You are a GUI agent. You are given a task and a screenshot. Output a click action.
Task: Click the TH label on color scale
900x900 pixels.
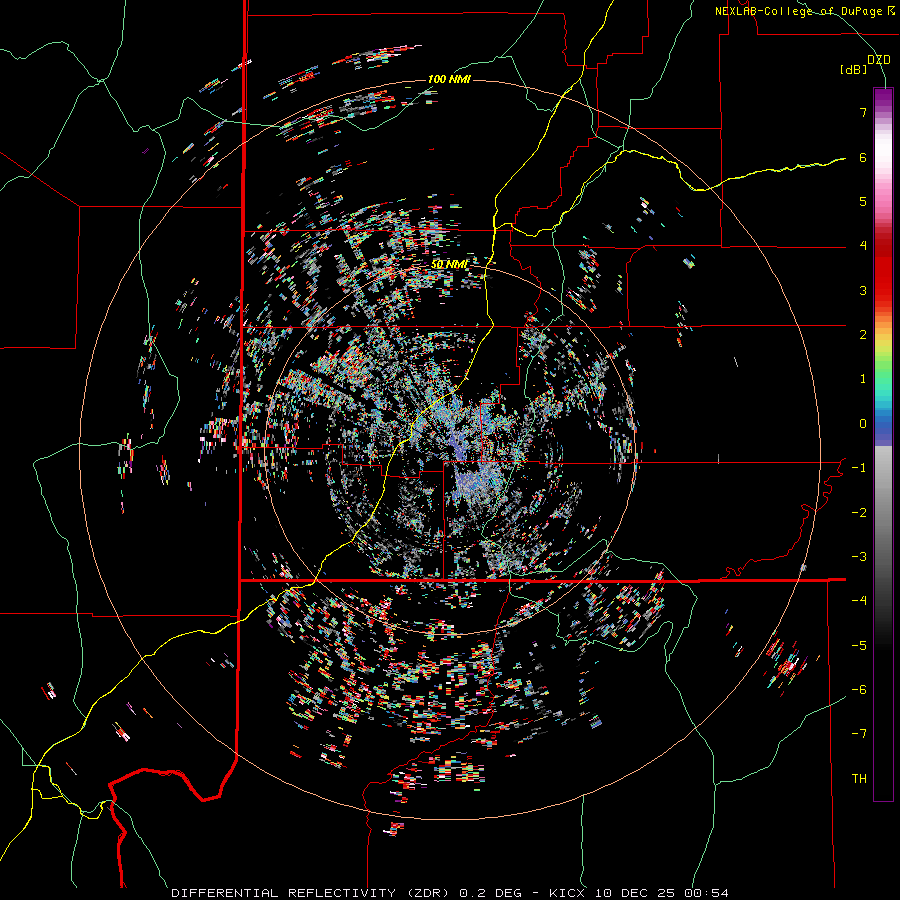tap(859, 779)
